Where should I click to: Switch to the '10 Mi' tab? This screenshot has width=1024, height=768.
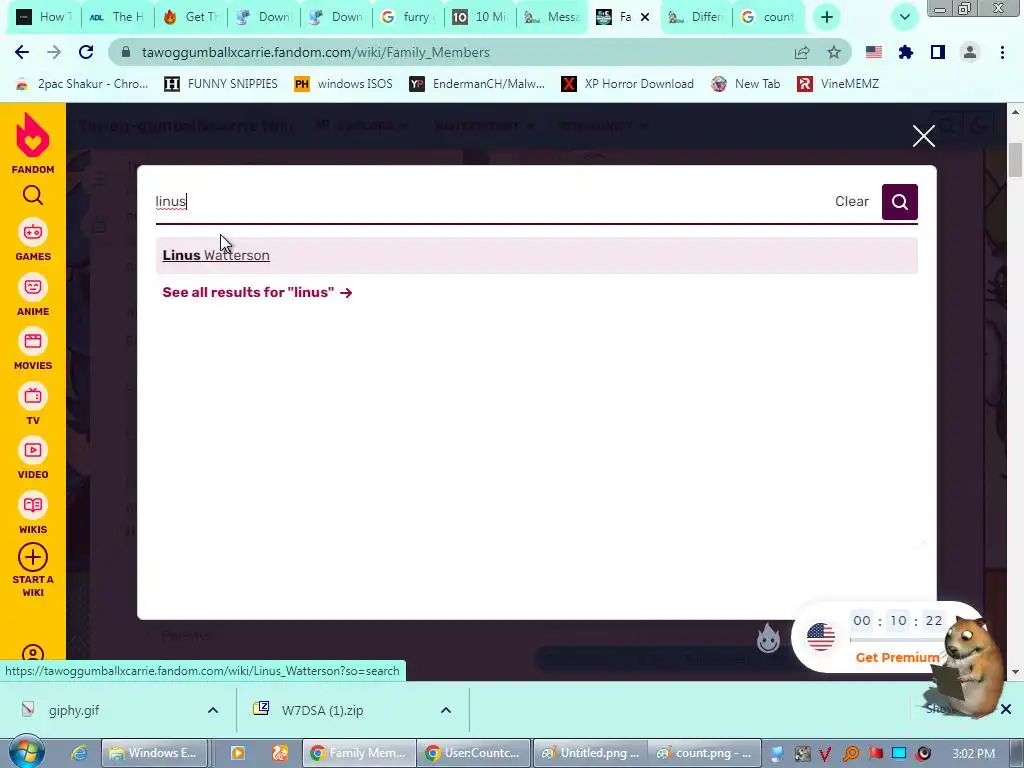[480, 17]
